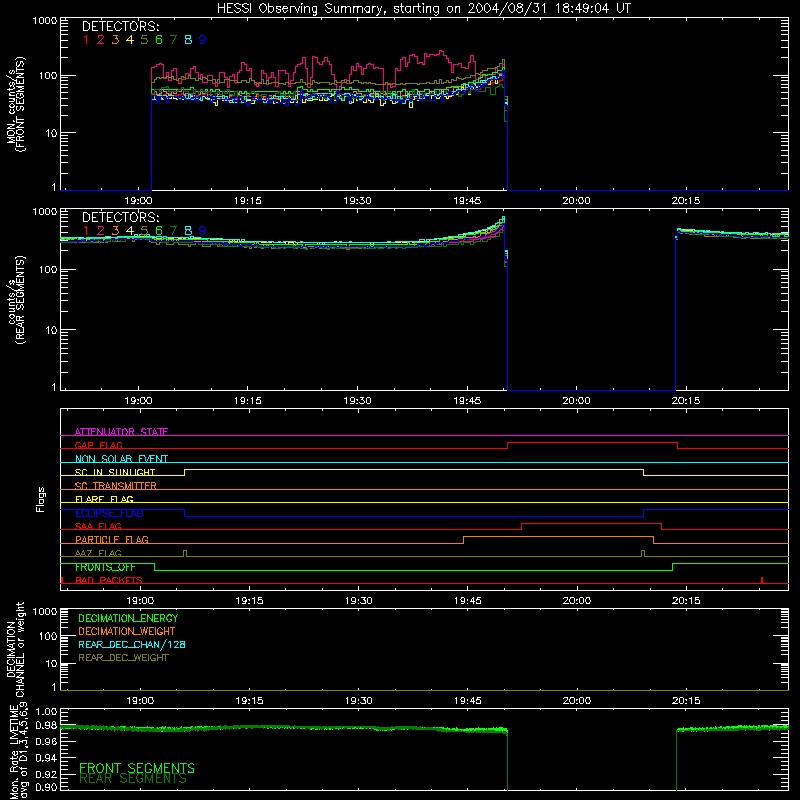Screen dimensions: 800x800
Task: Click the AAZ_FLAG pulse near 19:06
Action: (x=185, y=554)
